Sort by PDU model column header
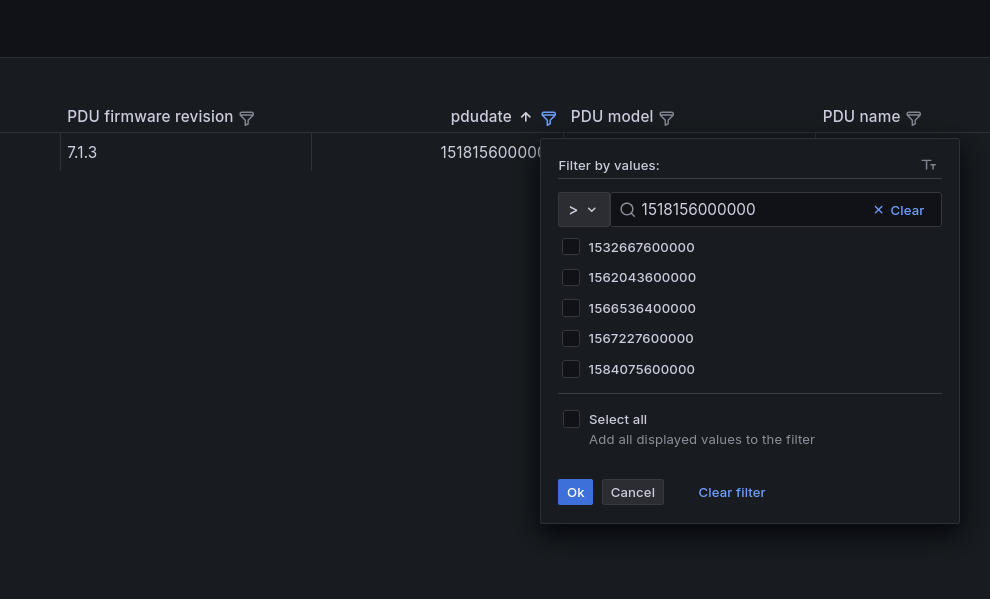Image resolution: width=990 pixels, height=599 pixels. [612, 117]
